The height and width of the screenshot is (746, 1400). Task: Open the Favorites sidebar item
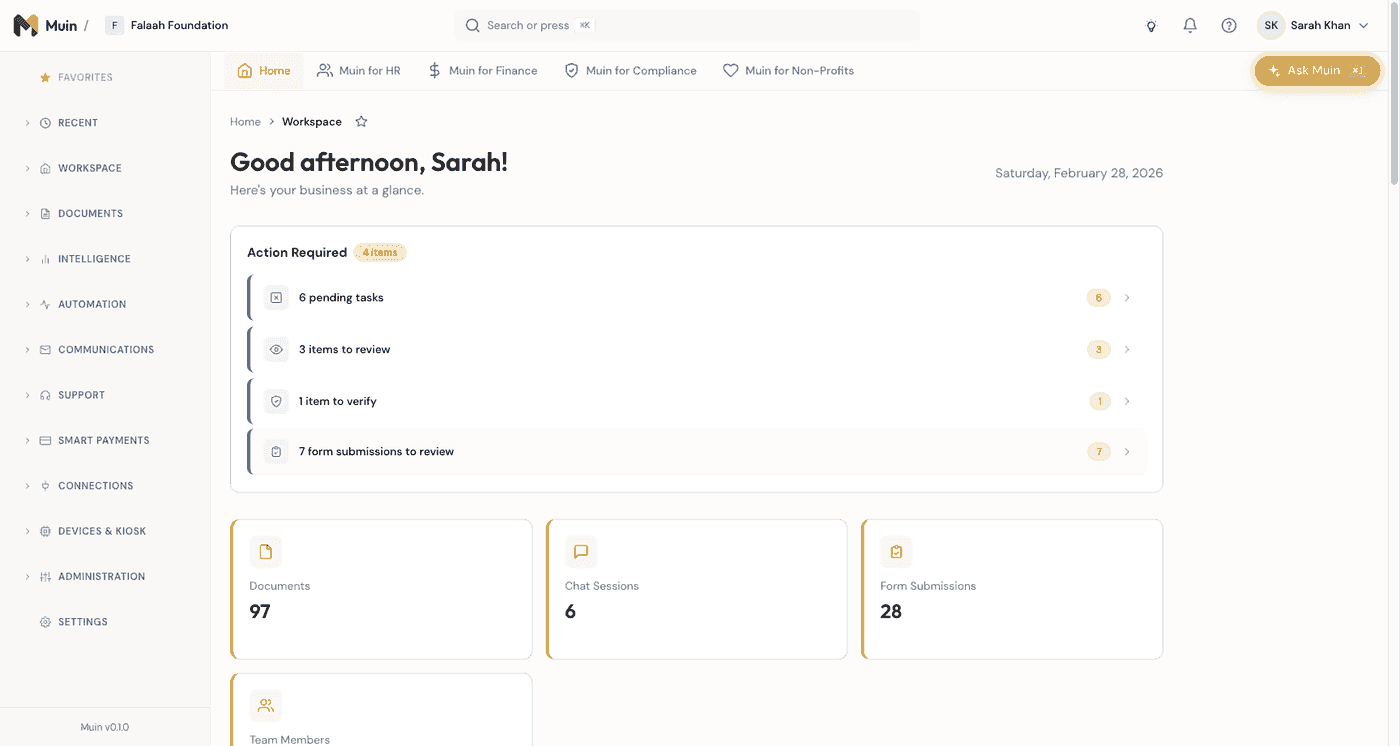pyautogui.click(x=76, y=78)
